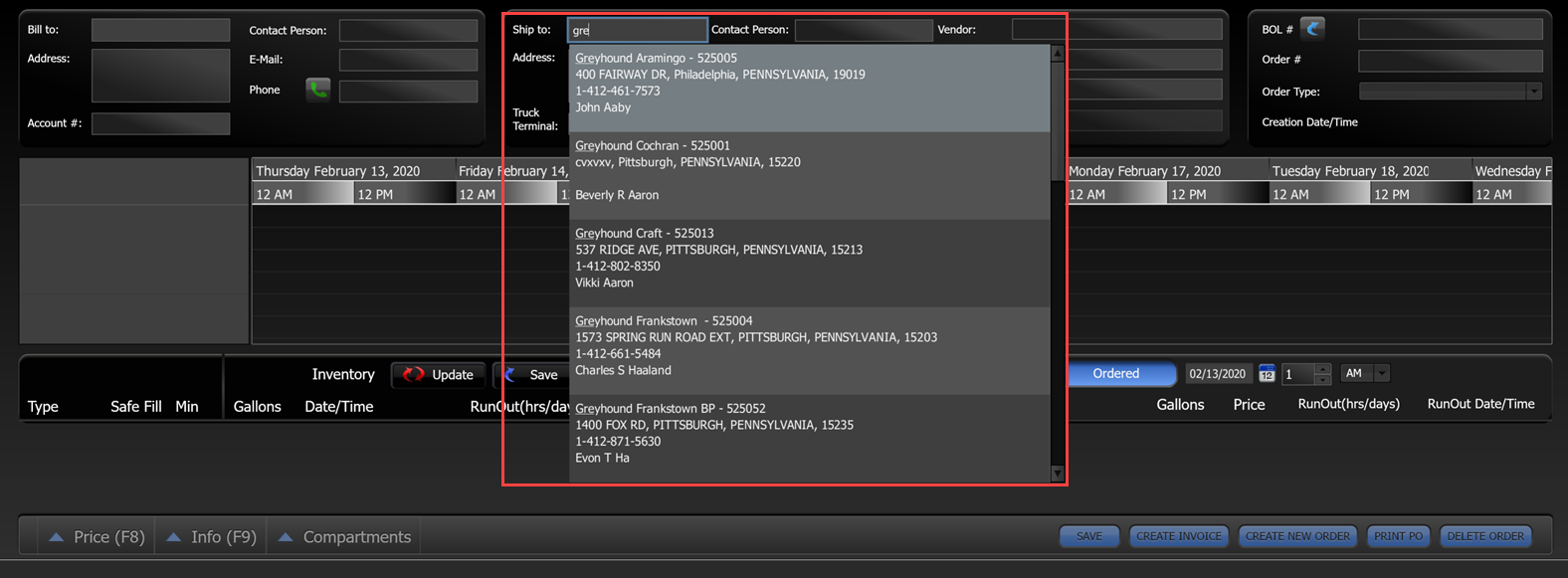
Task: Click the Account # field
Action: click(160, 123)
